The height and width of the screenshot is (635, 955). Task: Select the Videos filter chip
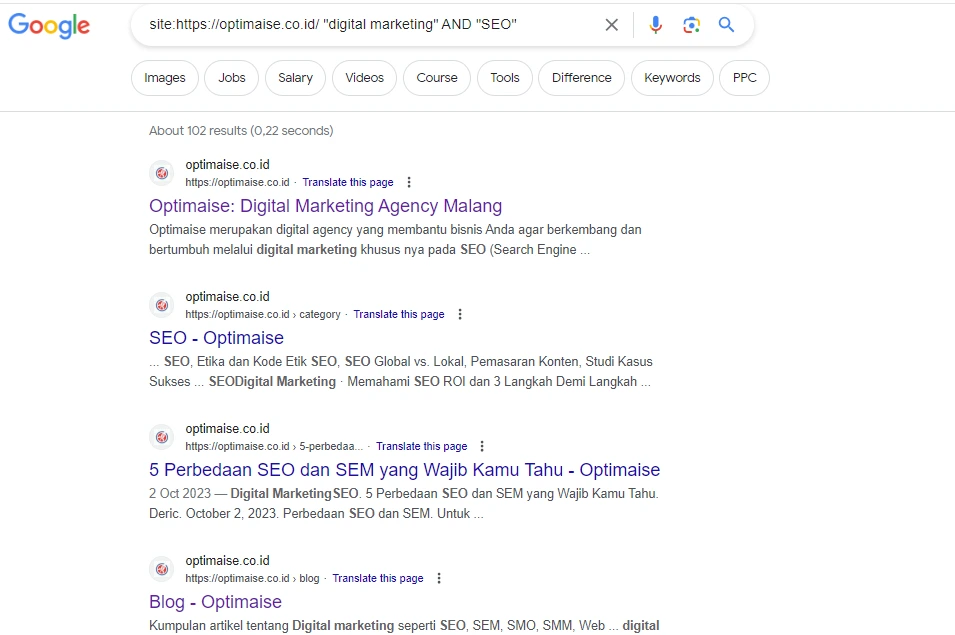tap(364, 78)
